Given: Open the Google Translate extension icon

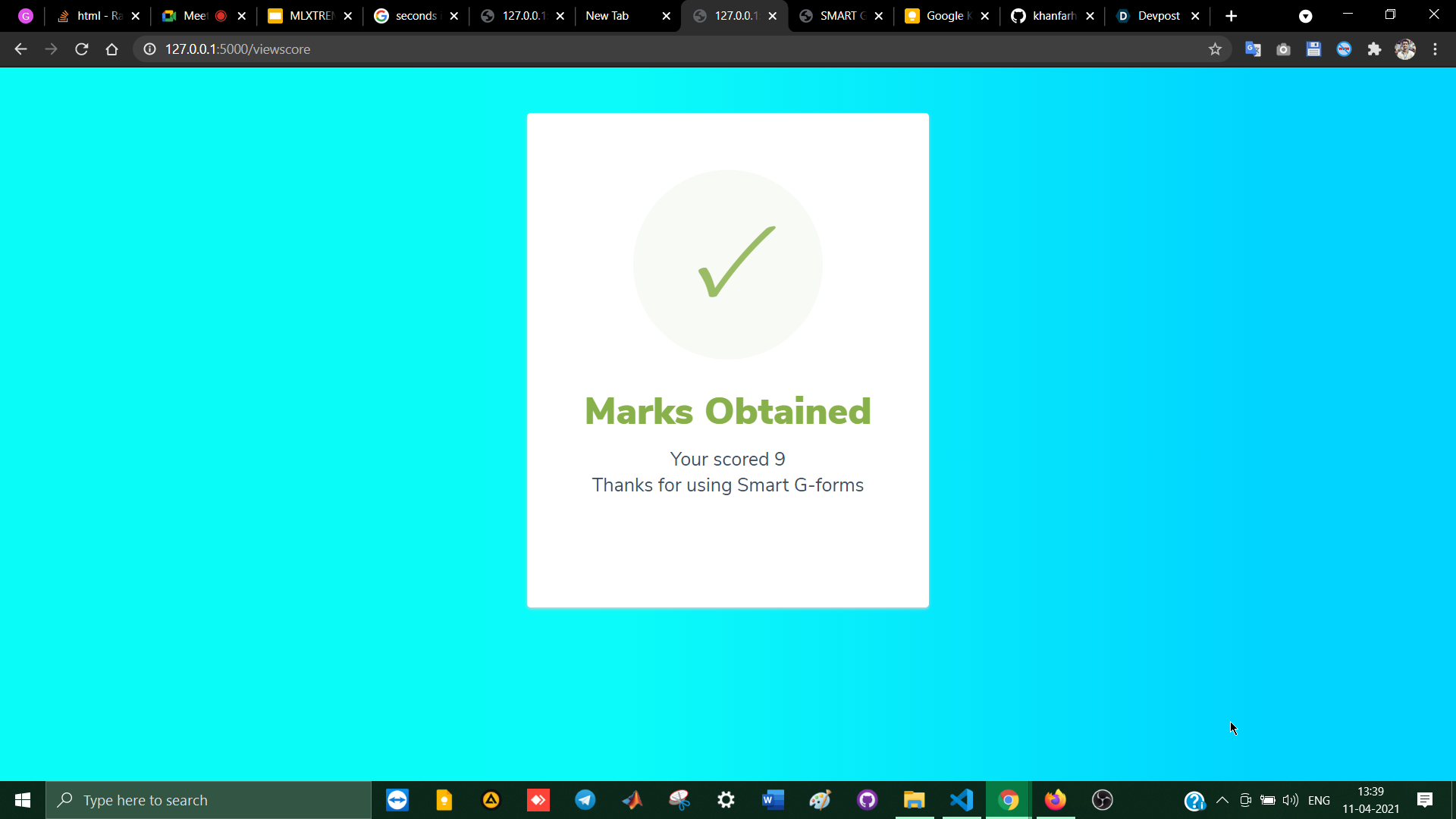Looking at the screenshot, I should pyautogui.click(x=1253, y=49).
